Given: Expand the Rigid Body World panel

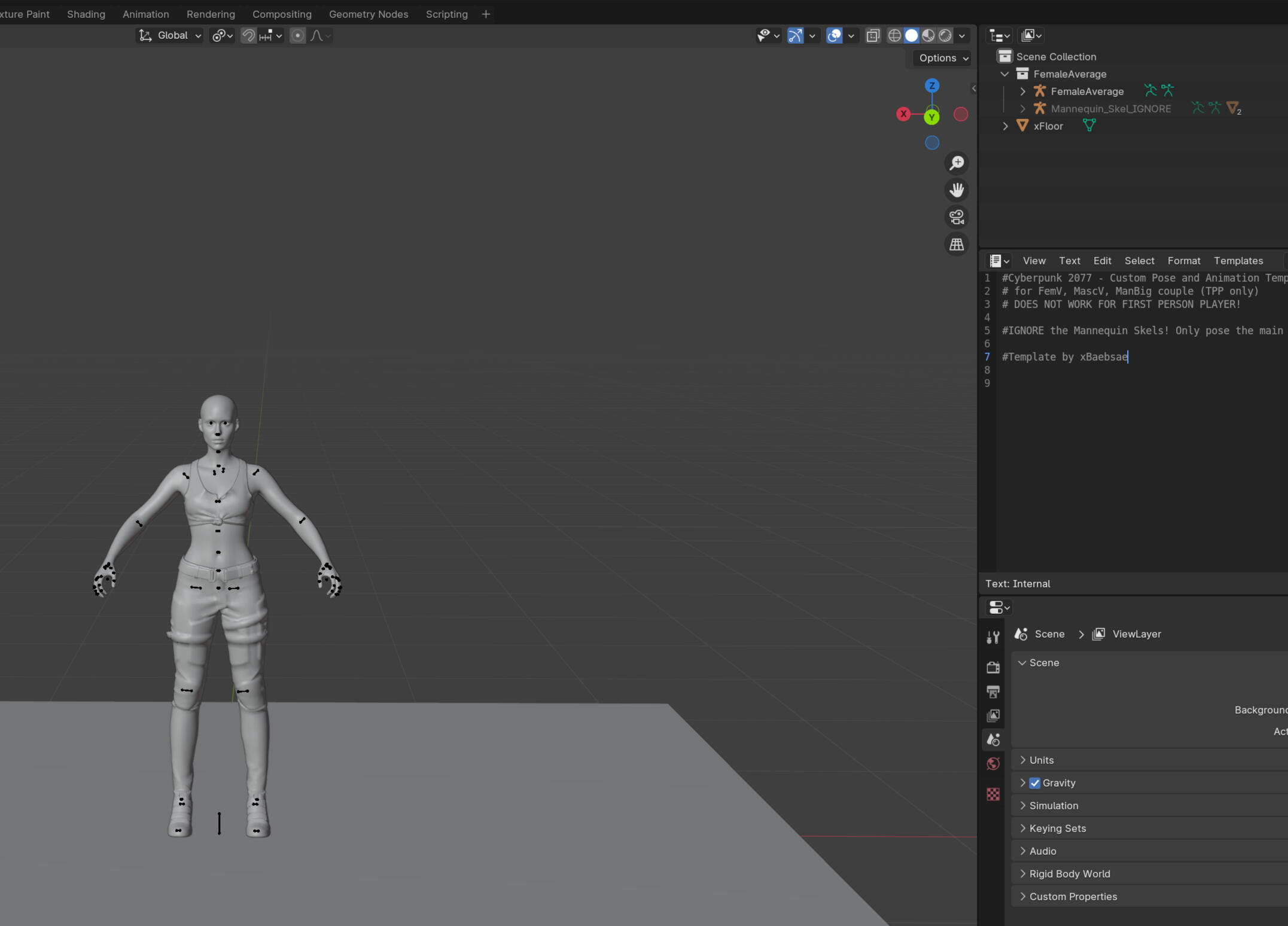Looking at the screenshot, I should [1070, 874].
